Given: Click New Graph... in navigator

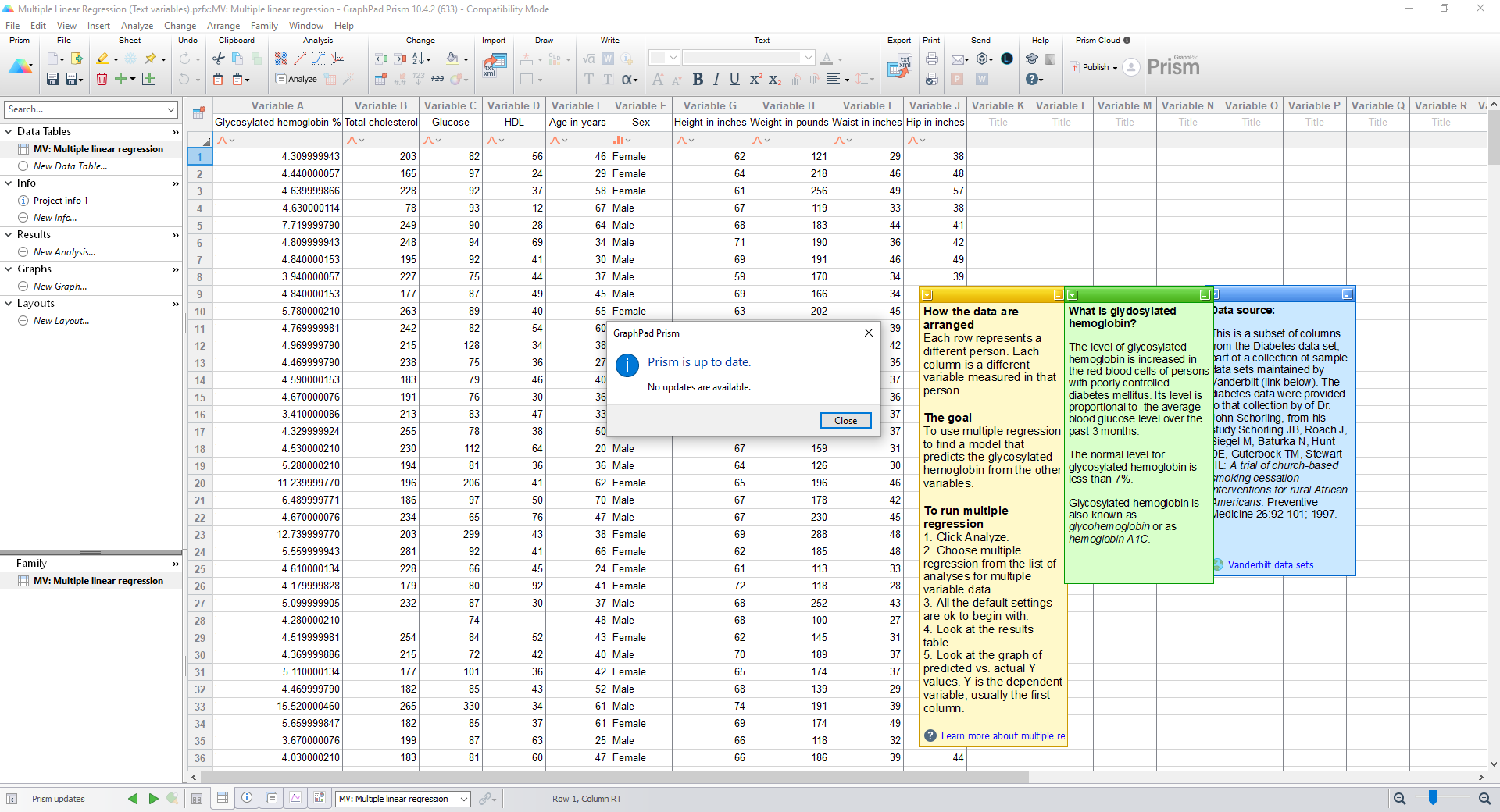Looking at the screenshot, I should pyautogui.click(x=60, y=286).
